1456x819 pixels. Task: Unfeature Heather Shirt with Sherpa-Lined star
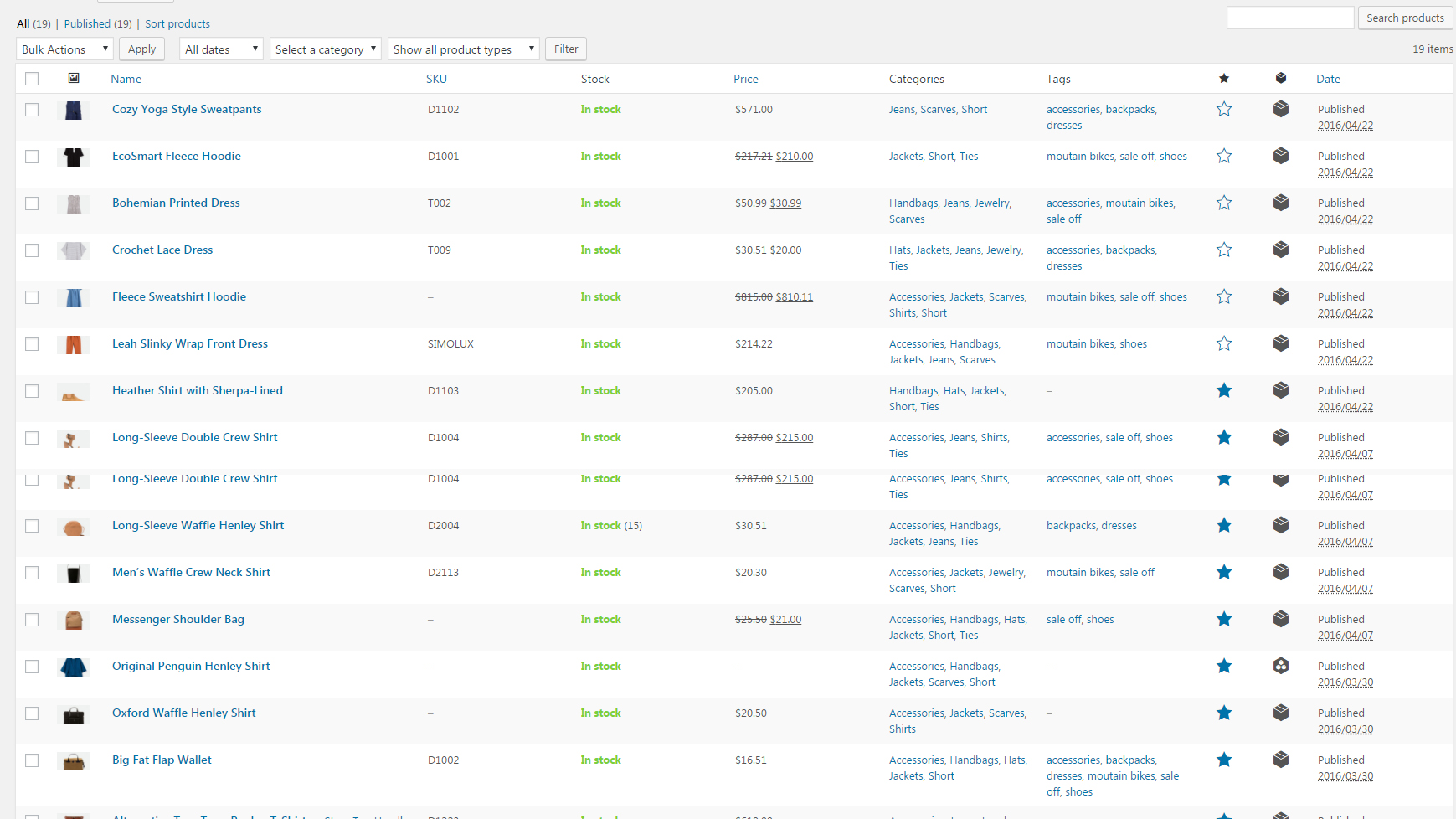[1224, 390]
